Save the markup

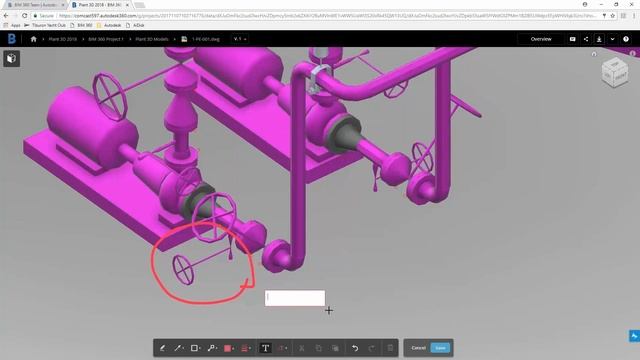click(x=440, y=348)
